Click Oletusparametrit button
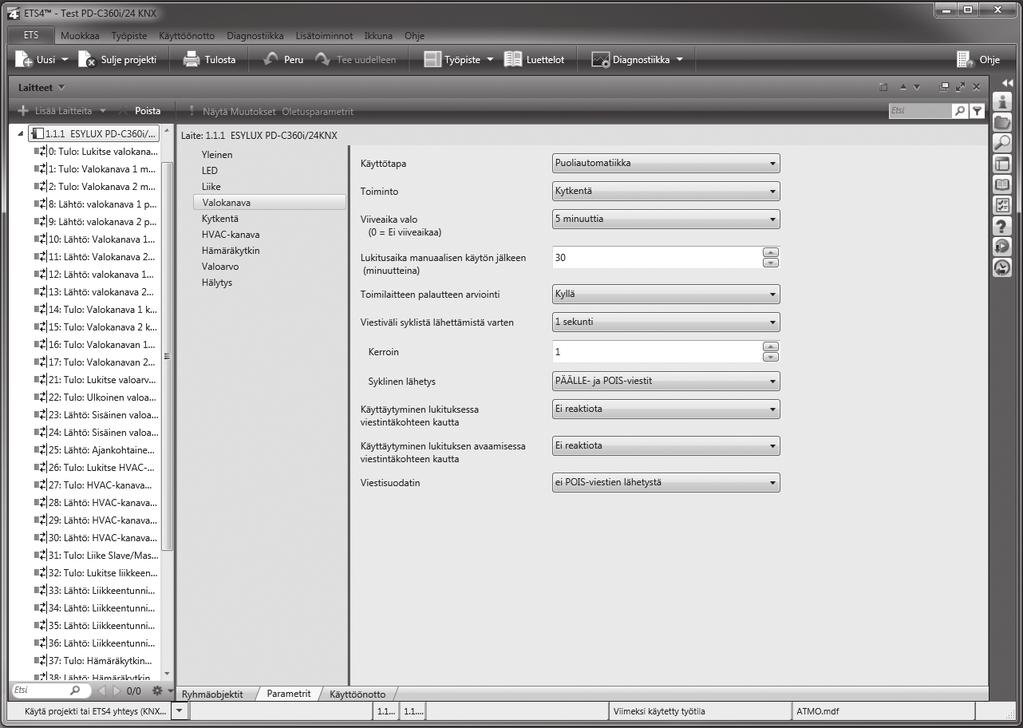 pyautogui.click(x=318, y=112)
